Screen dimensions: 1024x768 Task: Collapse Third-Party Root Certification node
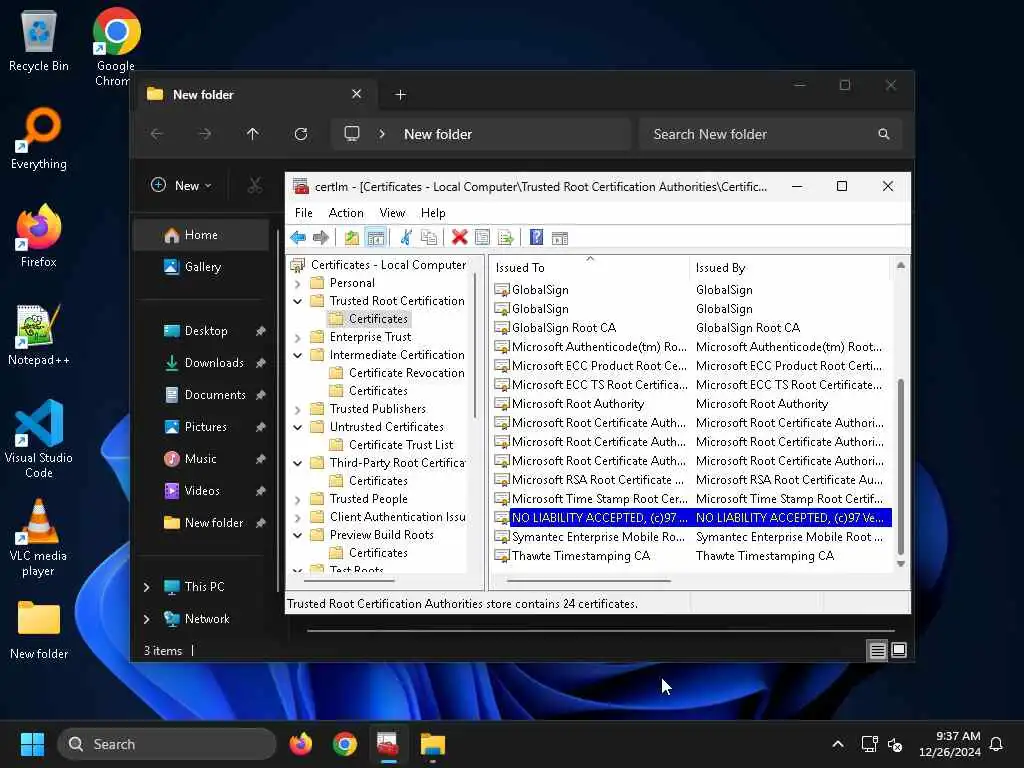point(298,463)
